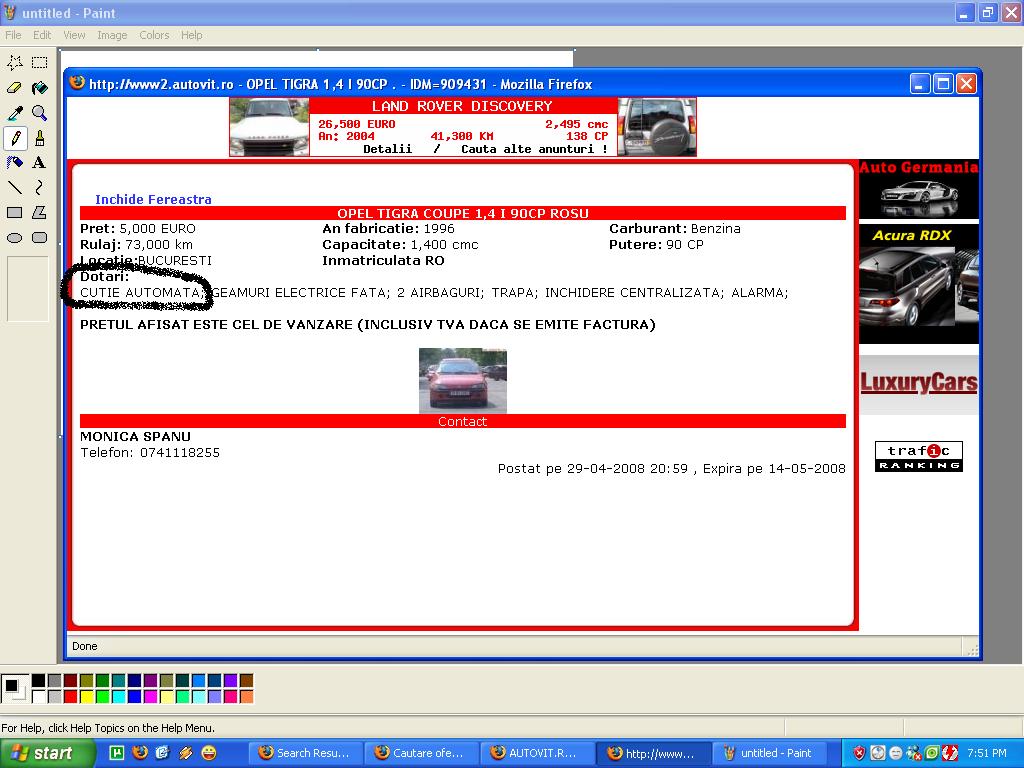The image size is (1024, 768).
Task: Click Inchide Fereastra text in the canvas
Action: (x=153, y=199)
